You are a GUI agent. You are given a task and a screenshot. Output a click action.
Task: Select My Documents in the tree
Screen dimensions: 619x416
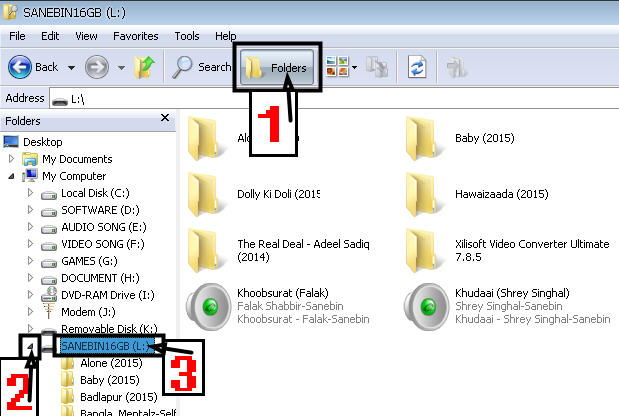point(77,159)
